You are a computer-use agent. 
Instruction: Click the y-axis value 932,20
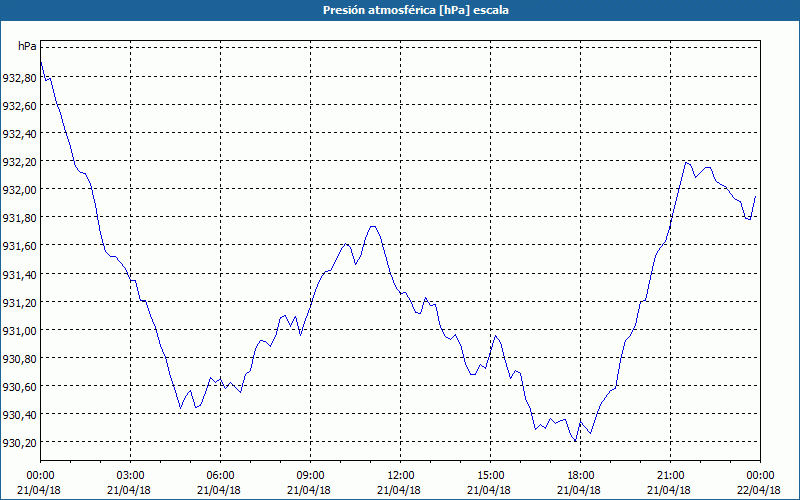click(19, 162)
